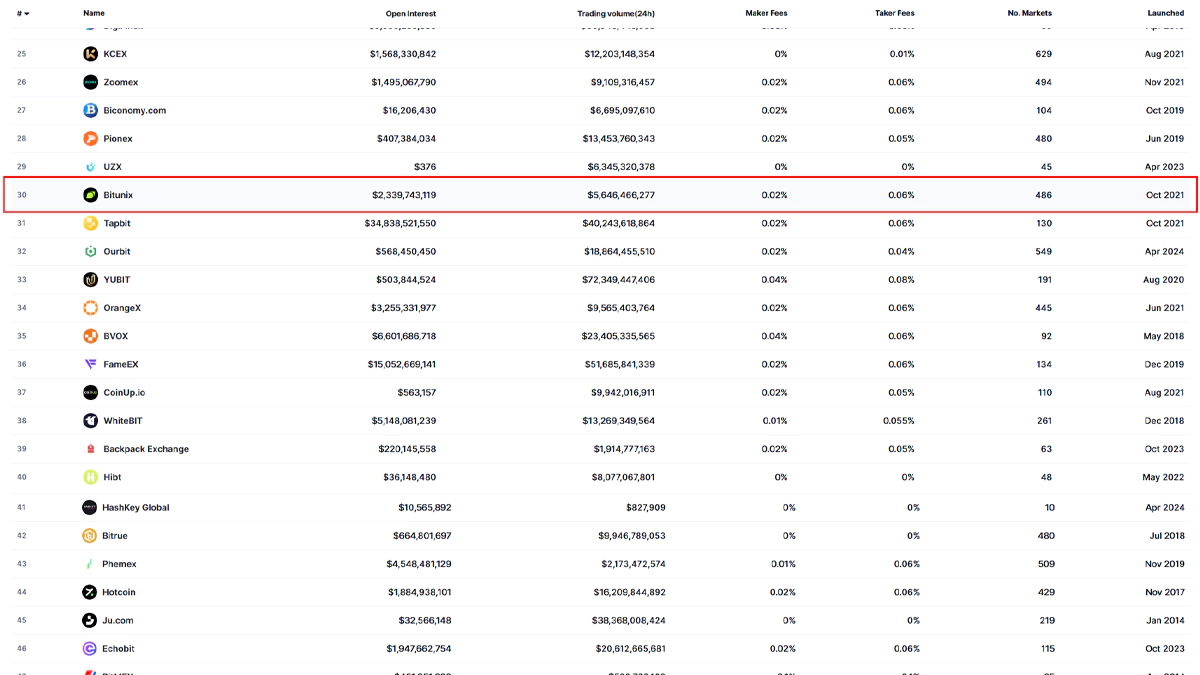1200x675 pixels.
Task: Click the Taker Fees column header
Action: click(x=893, y=13)
